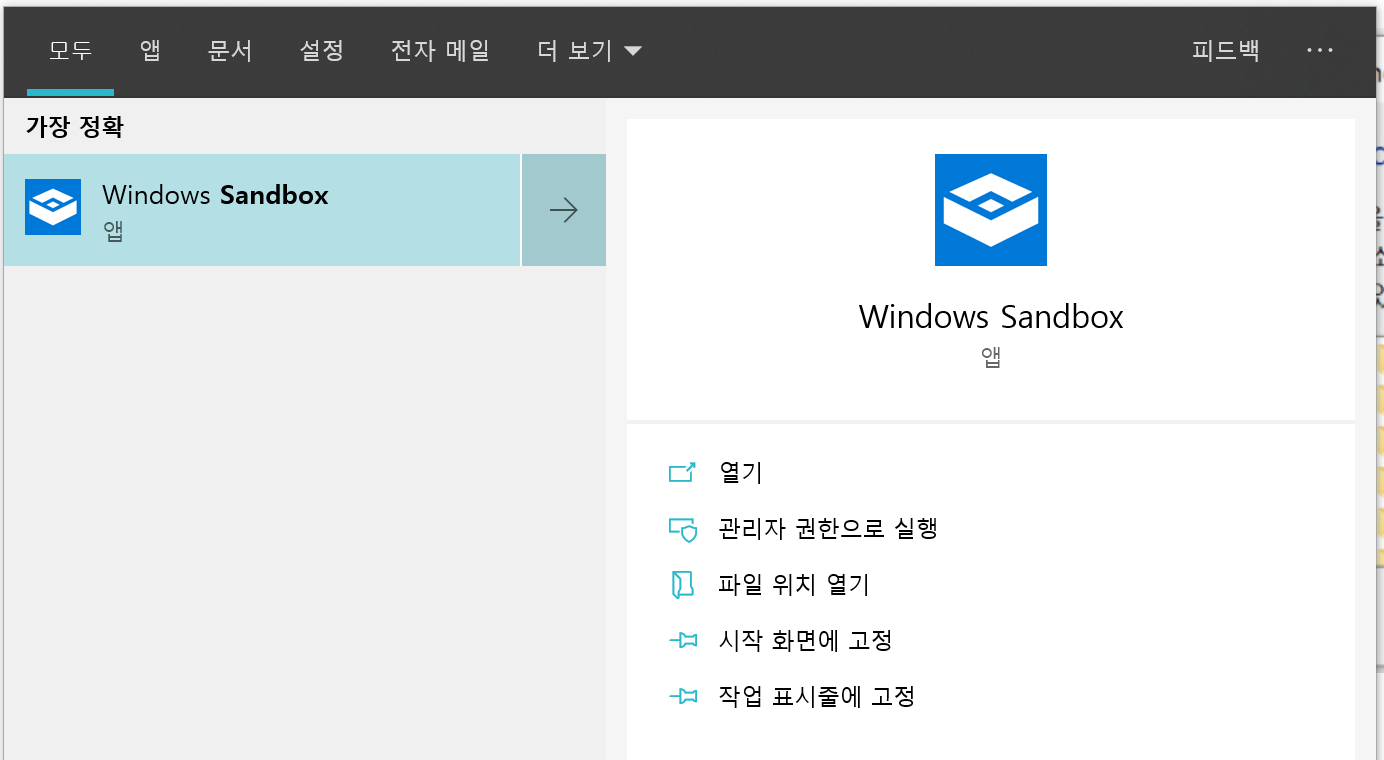Click the 가장 정확 heading
This screenshot has height=760, width=1384.
click(x=75, y=127)
